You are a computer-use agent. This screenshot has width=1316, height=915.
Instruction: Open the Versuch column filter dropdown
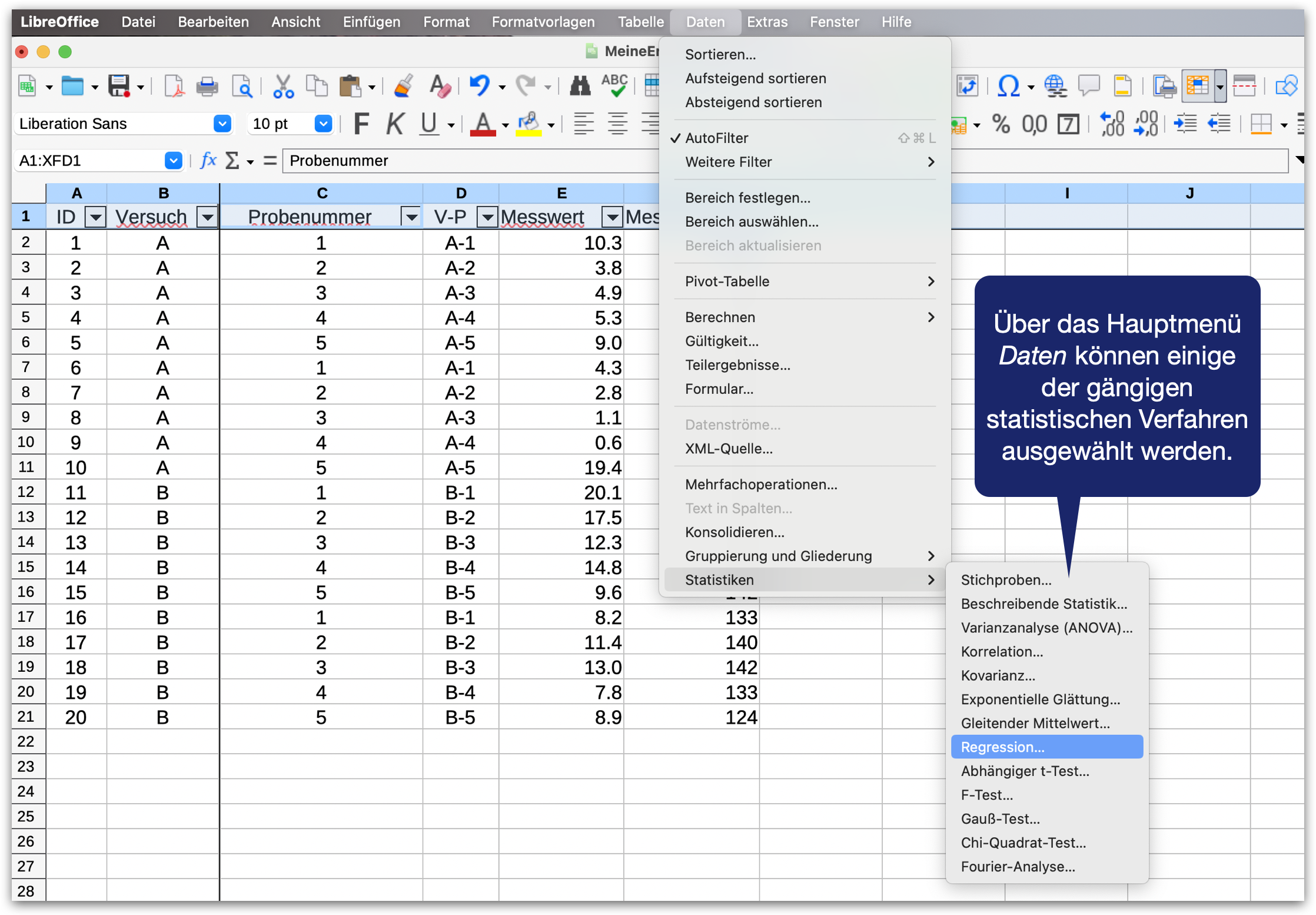207,217
